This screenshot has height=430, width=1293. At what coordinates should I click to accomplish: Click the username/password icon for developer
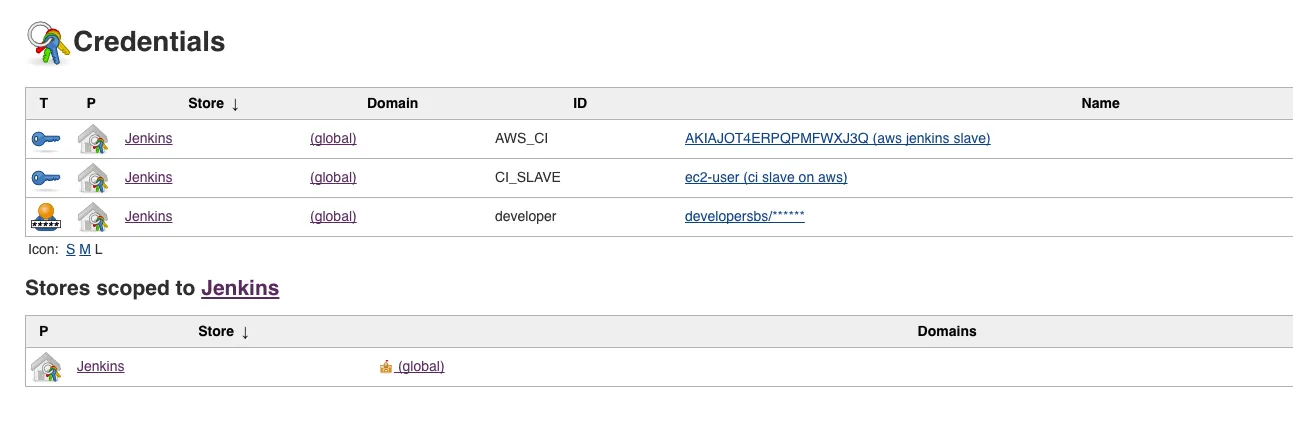click(x=46, y=217)
